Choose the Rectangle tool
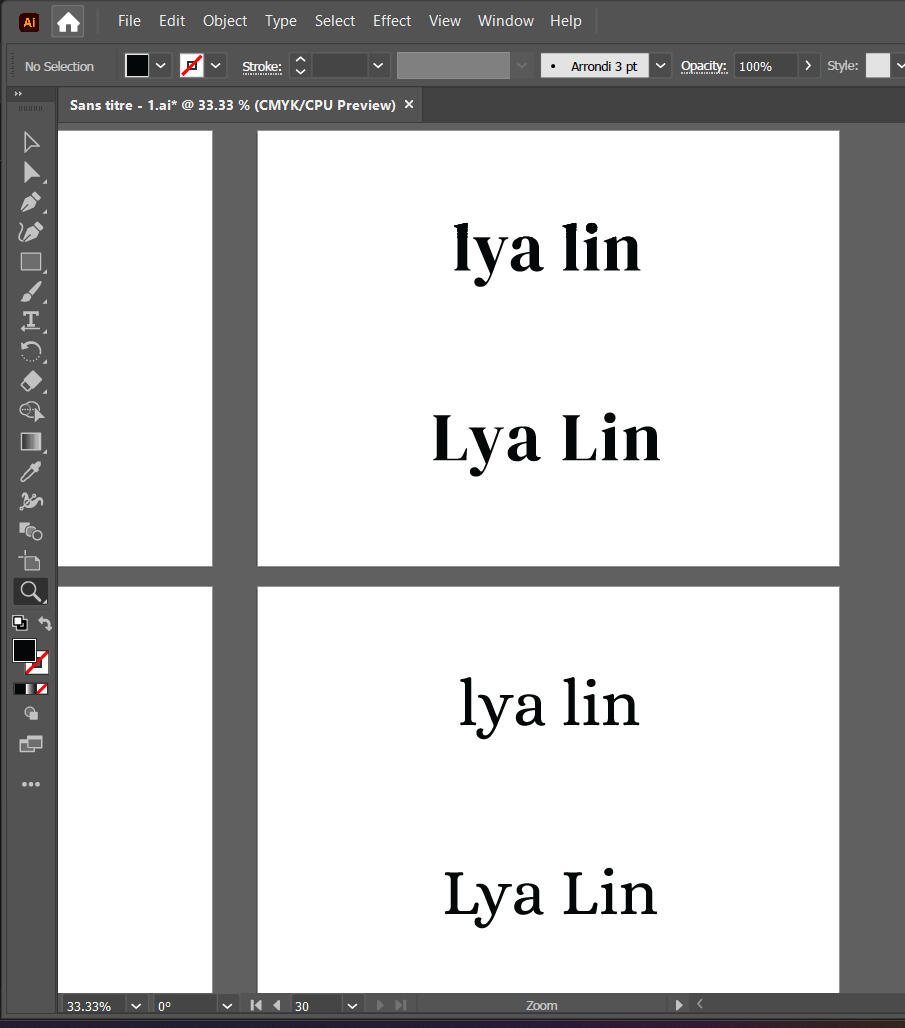The image size is (905, 1028). [x=31, y=262]
